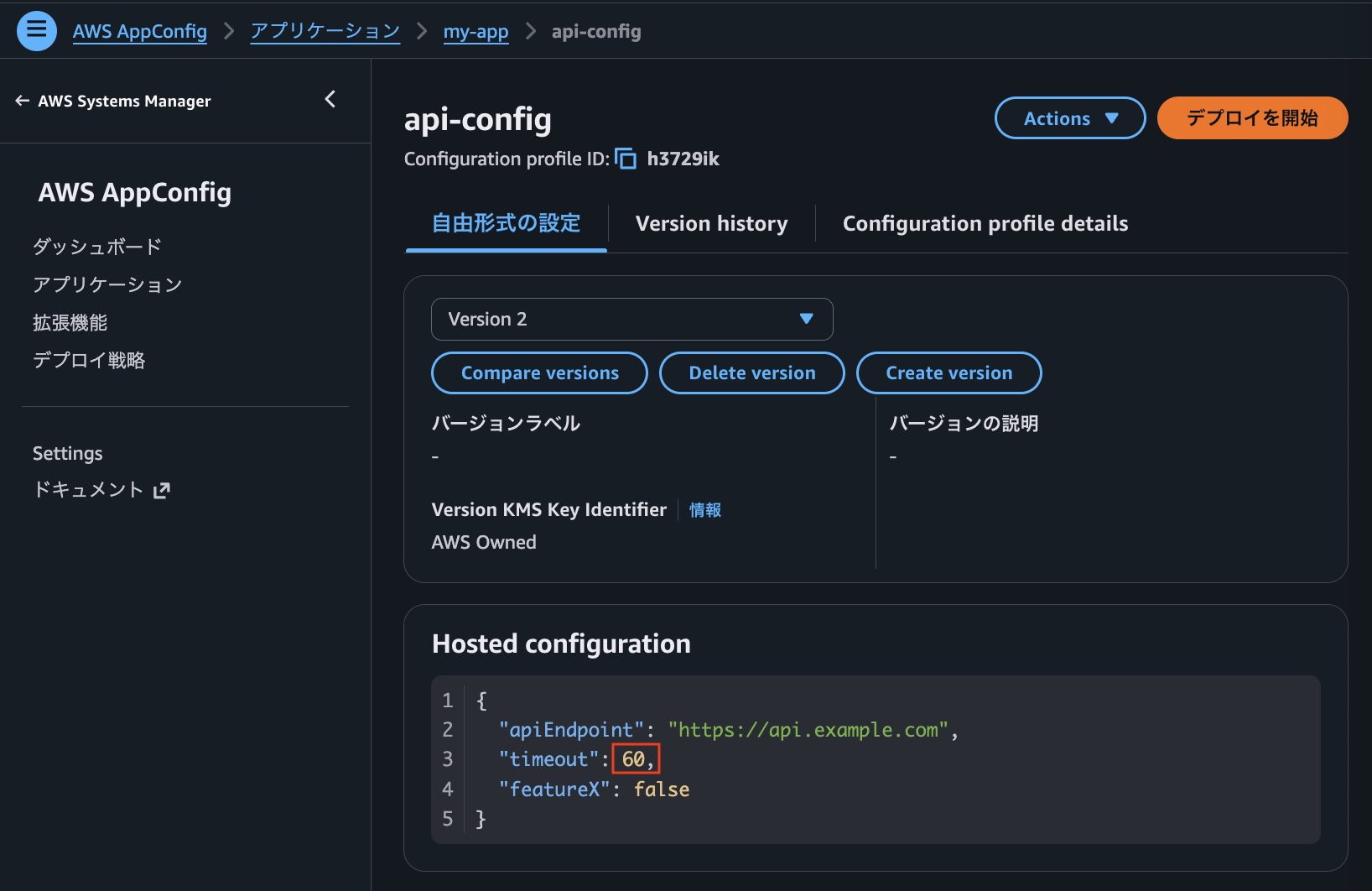1372x891 pixels.
Task: Click the Create version button
Action: (x=948, y=373)
